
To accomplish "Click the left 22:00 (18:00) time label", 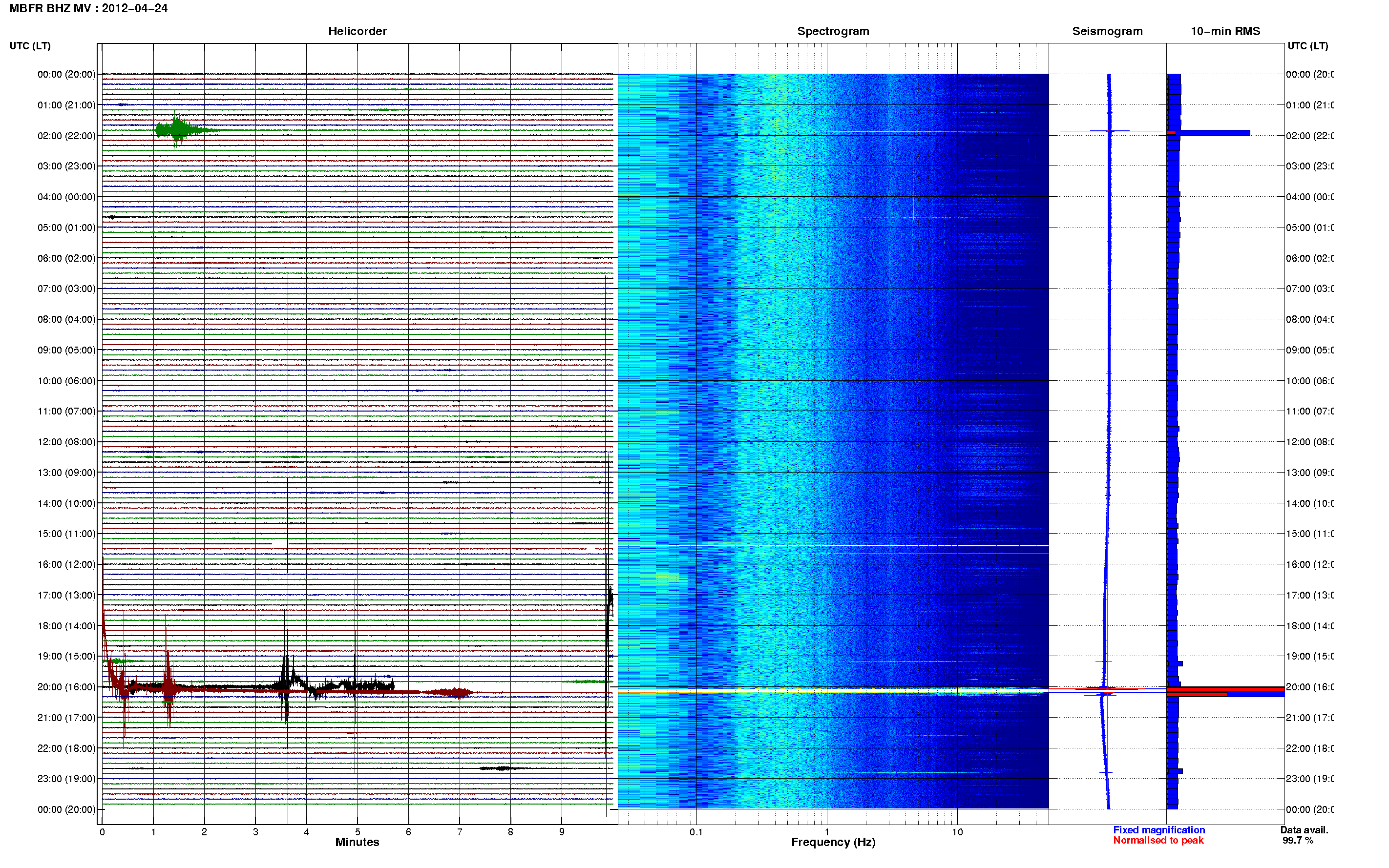I will [x=66, y=748].
